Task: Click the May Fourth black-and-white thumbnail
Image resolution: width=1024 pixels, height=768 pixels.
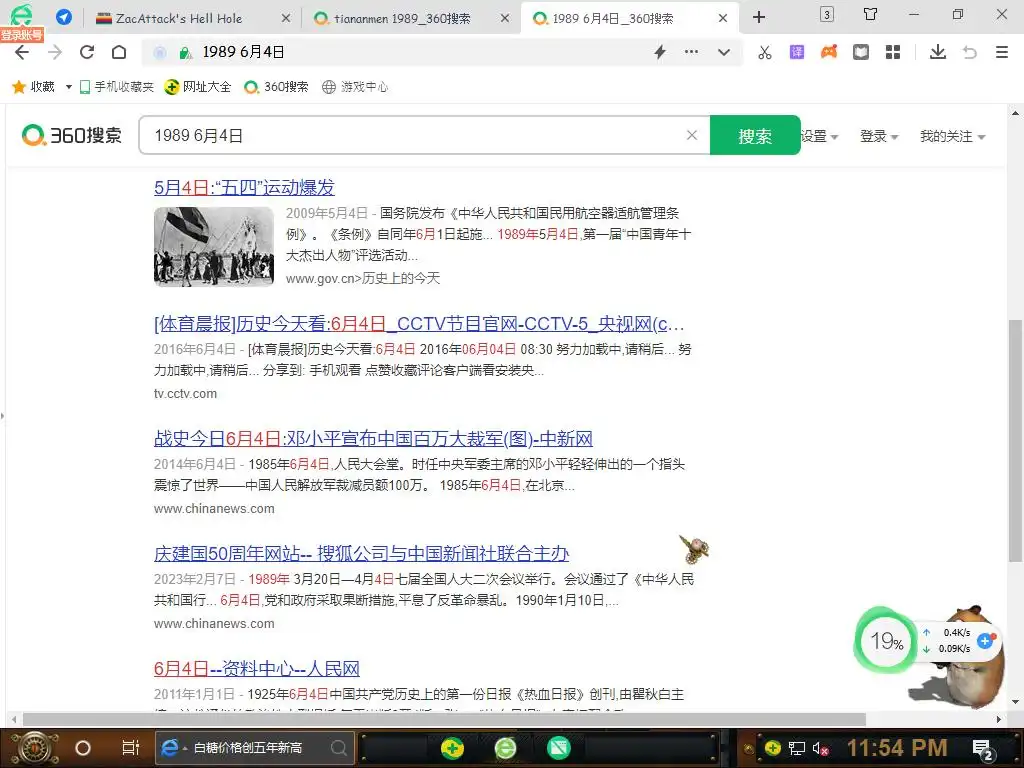Action: click(x=214, y=247)
